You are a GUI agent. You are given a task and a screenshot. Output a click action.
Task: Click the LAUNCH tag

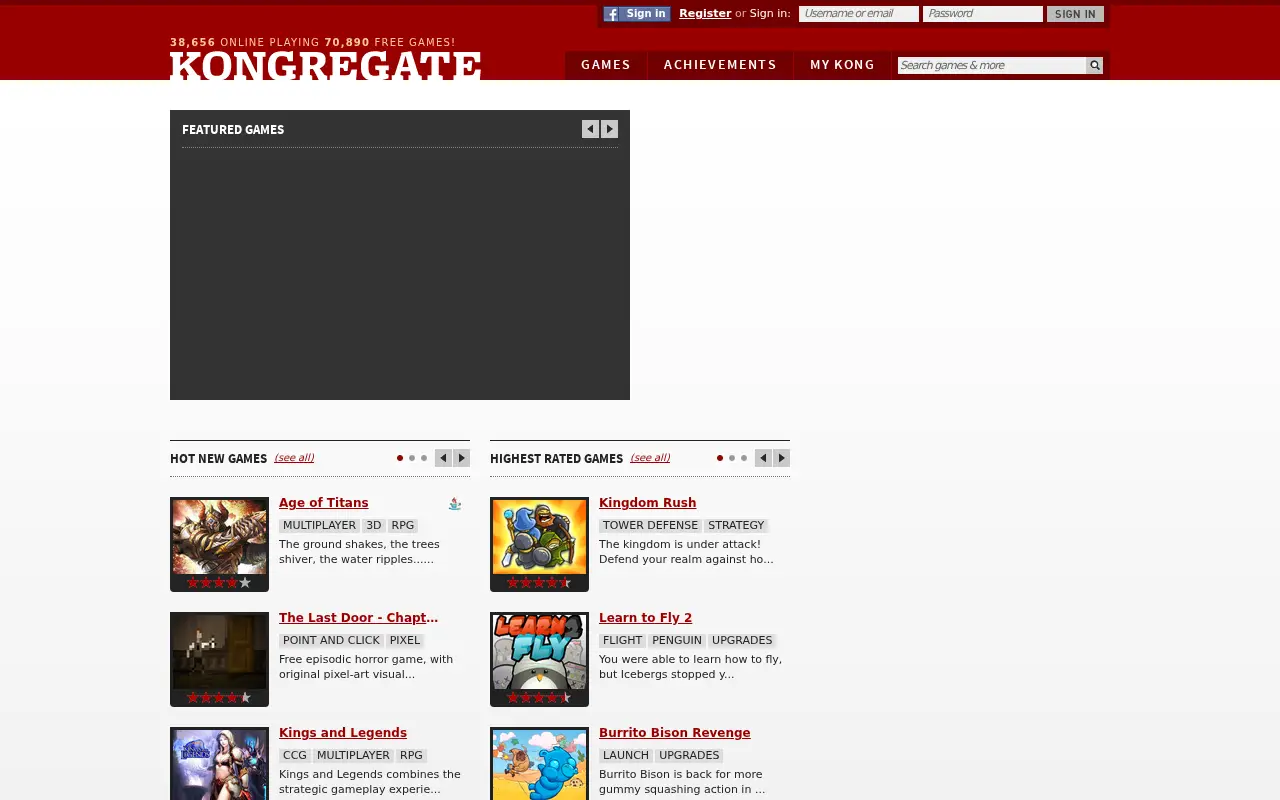tap(626, 756)
